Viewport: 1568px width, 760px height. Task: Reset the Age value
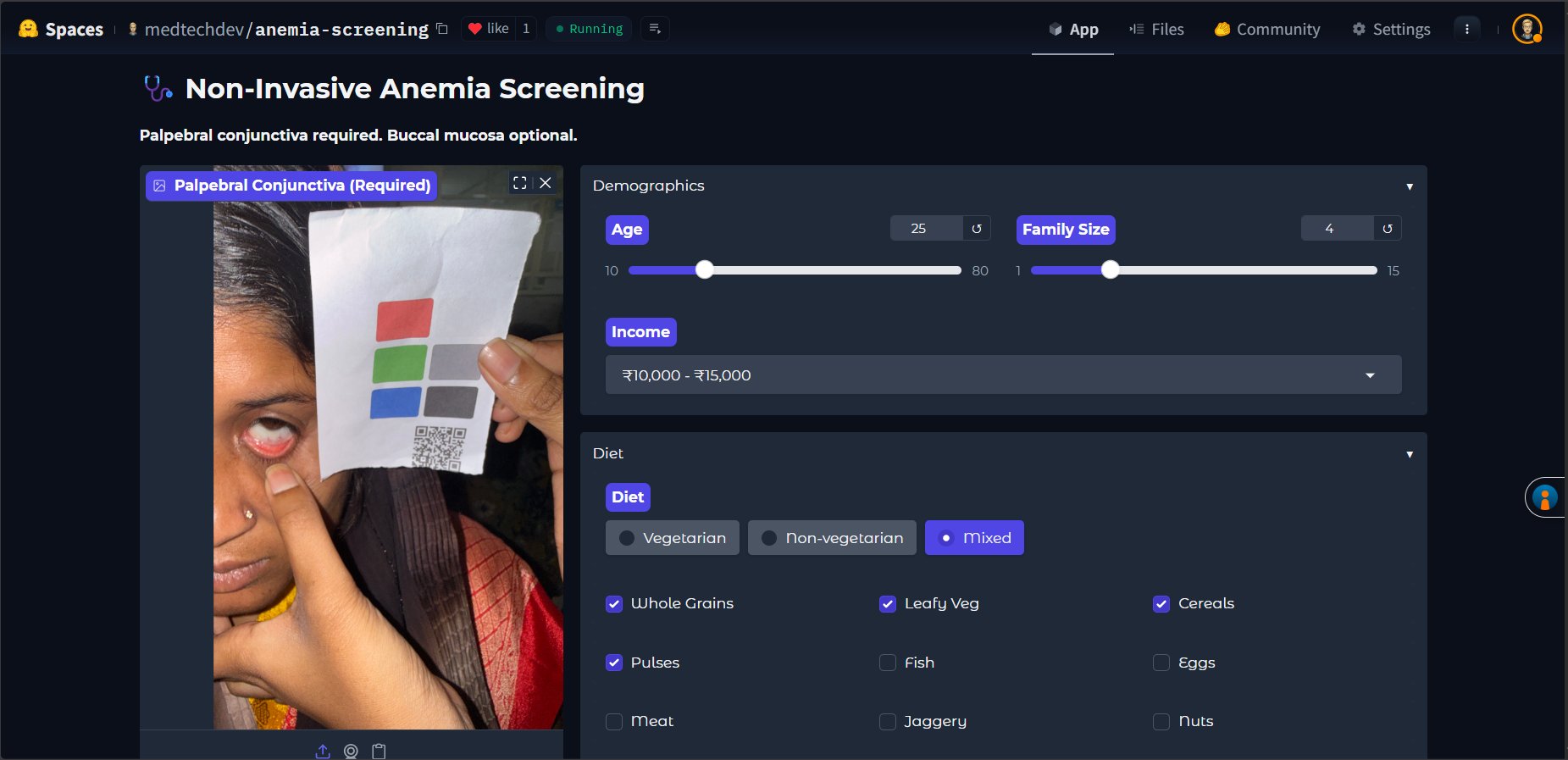tap(977, 229)
